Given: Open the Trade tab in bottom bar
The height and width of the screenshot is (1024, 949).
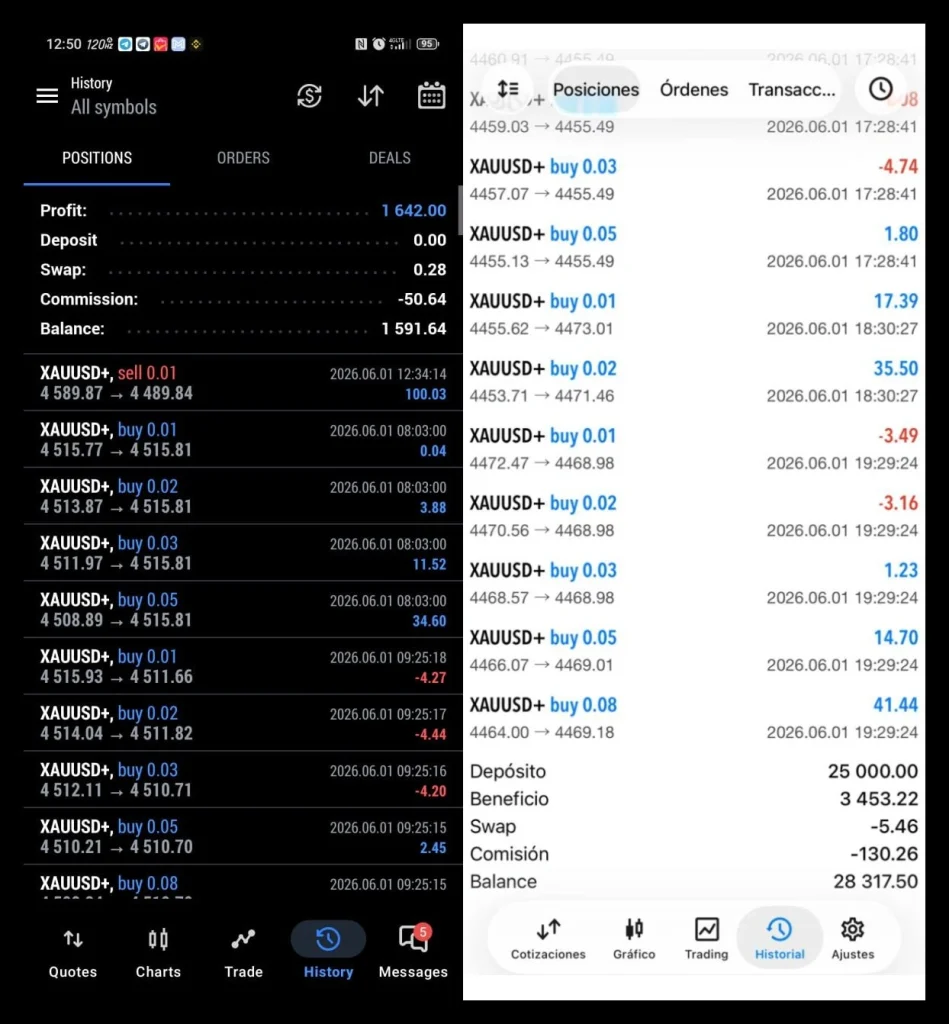Looking at the screenshot, I should (243, 953).
